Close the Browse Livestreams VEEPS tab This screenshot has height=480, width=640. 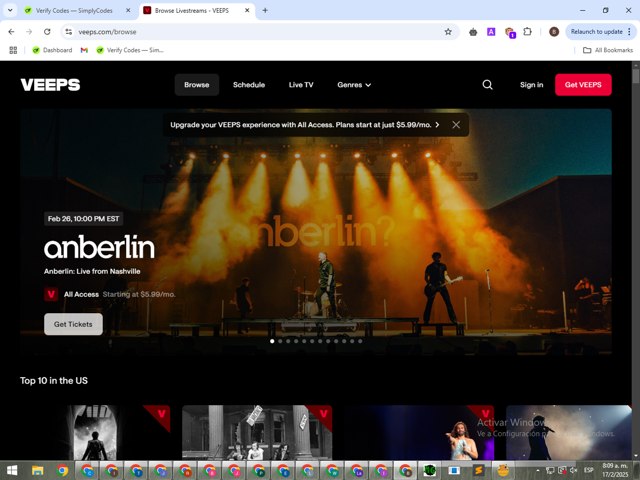tap(247, 11)
